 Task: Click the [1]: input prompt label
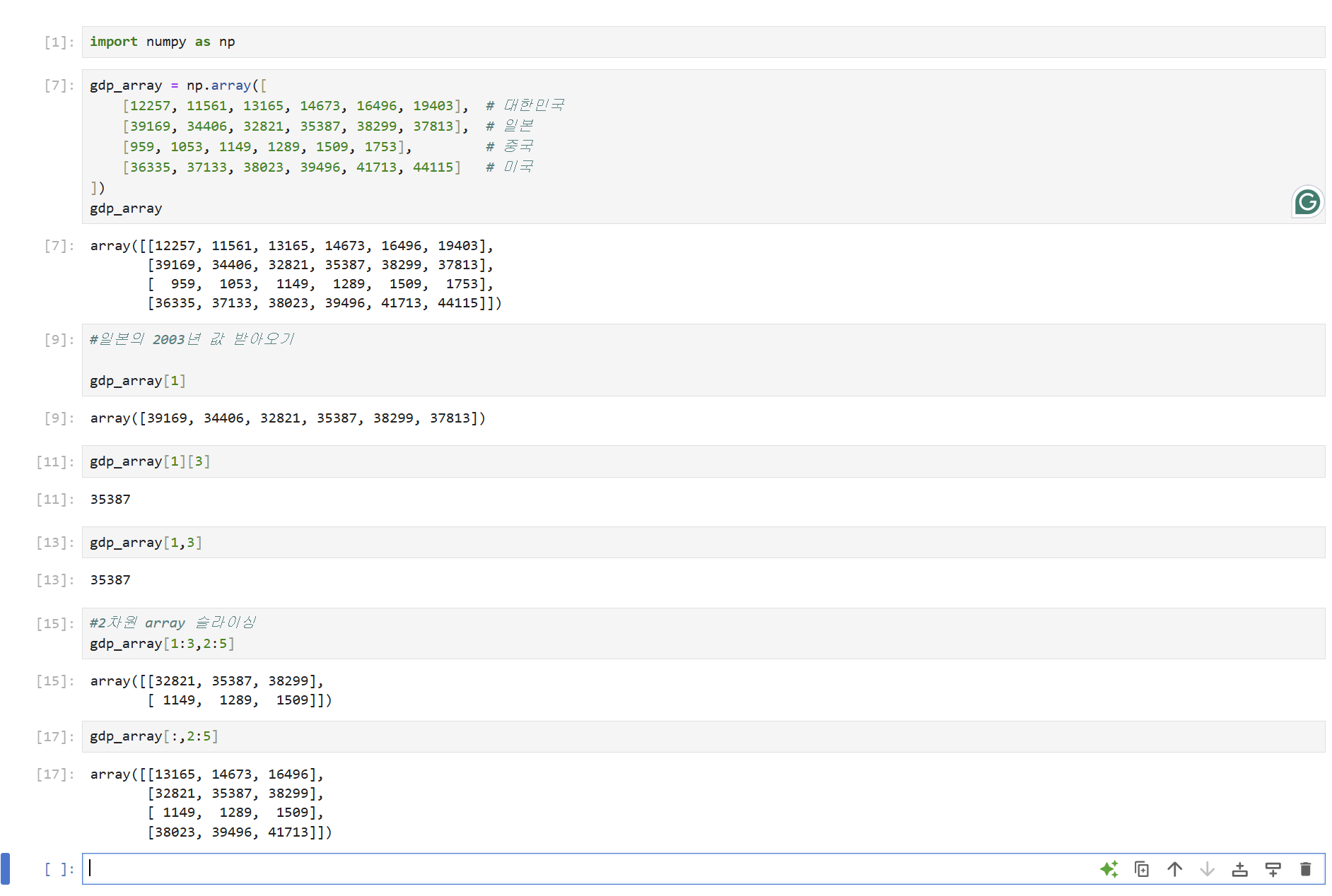[x=59, y=42]
